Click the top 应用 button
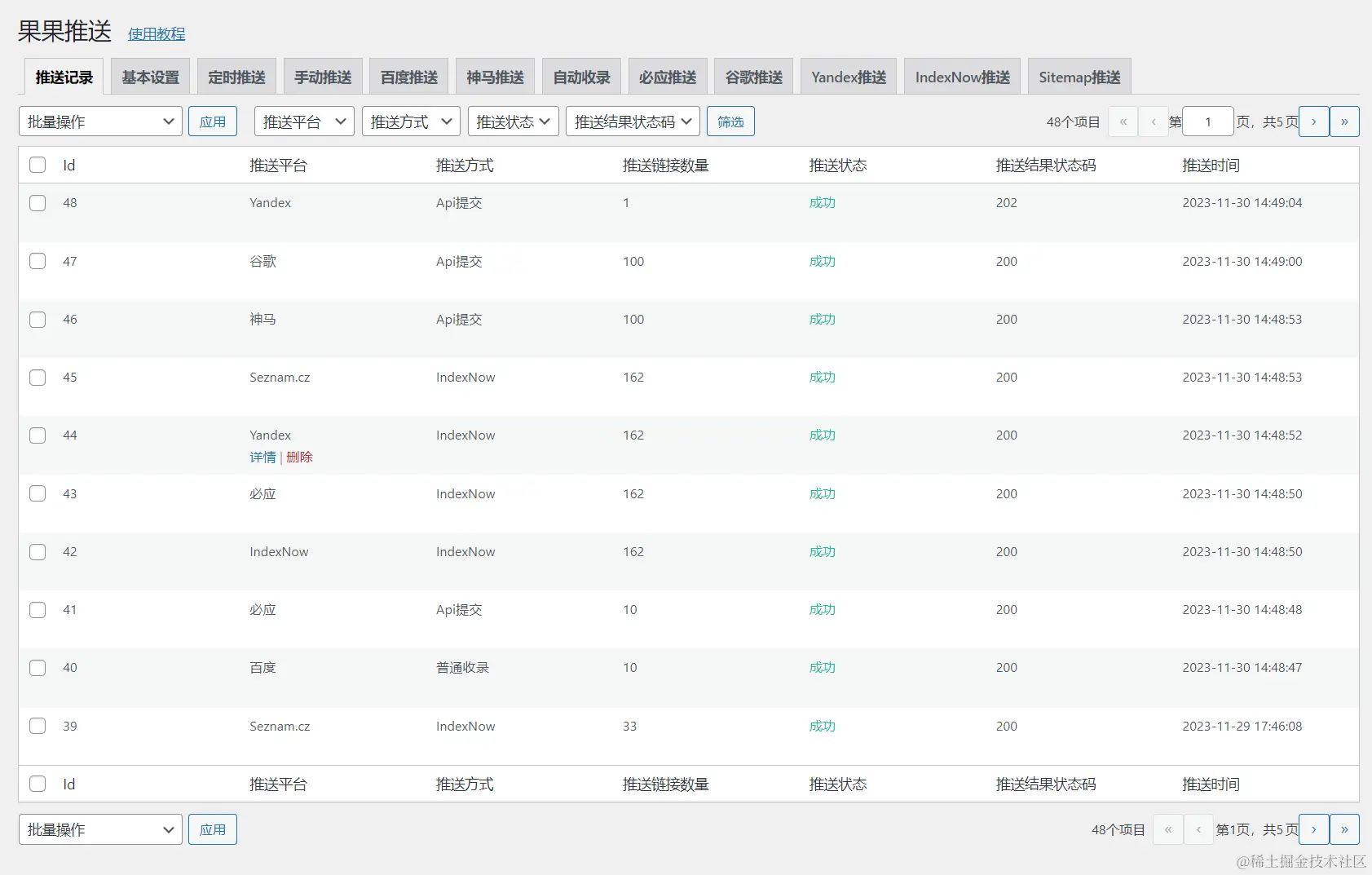The height and width of the screenshot is (875, 1372). 213,122
